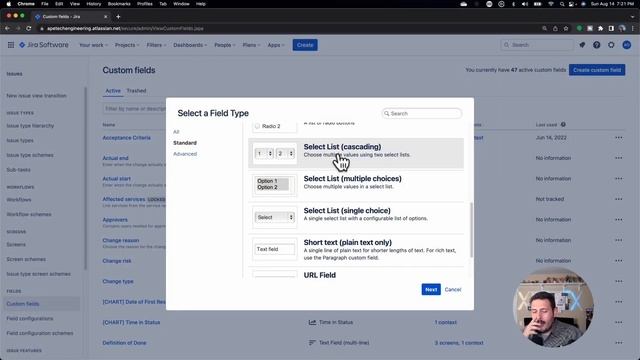Viewport: 640px width, 360px height.
Task: Open a new Chrome tab
Action: (118, 17)
